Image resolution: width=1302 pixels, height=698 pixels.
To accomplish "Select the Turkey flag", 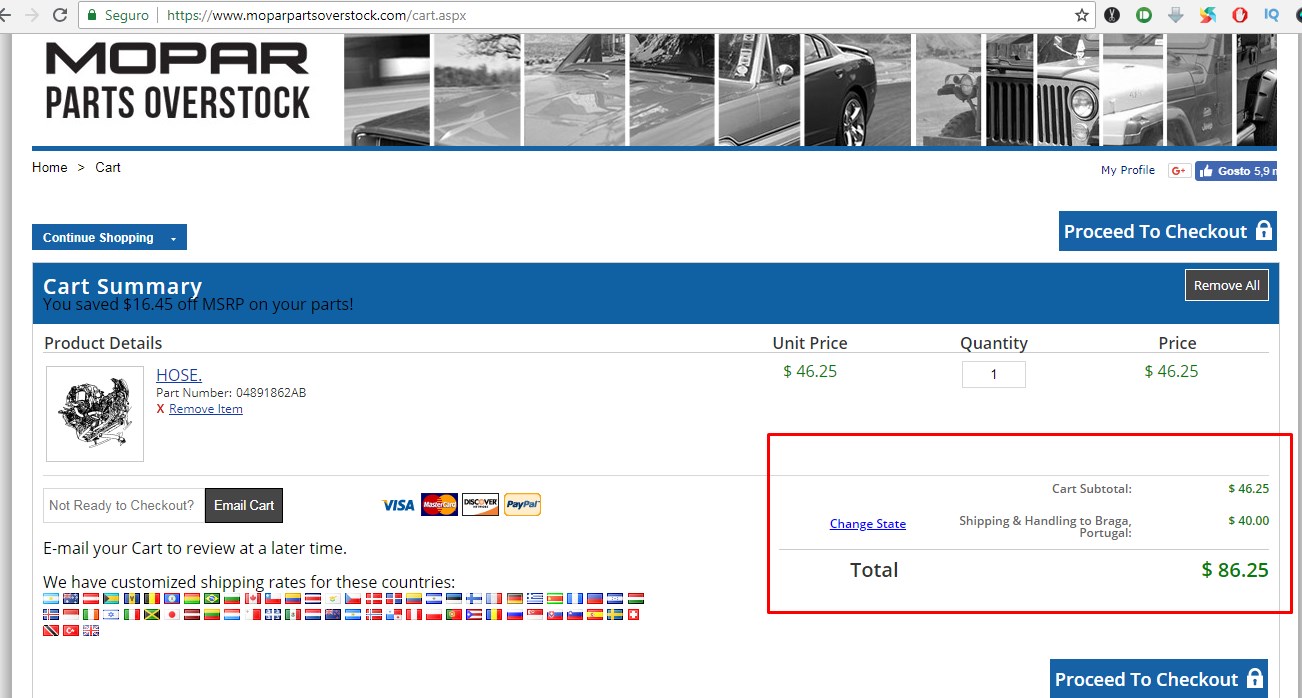I will [x=71, y=630].
